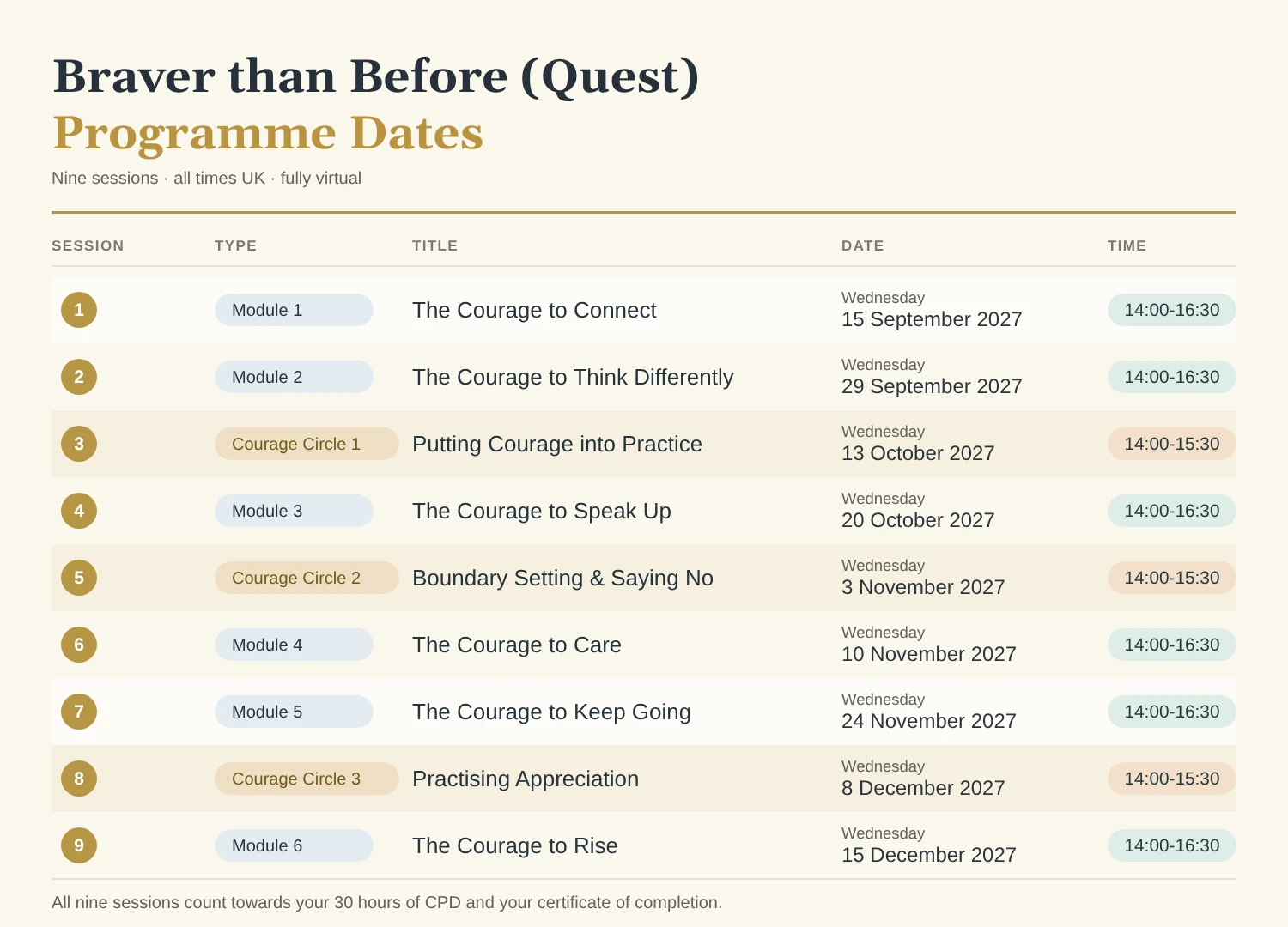Select the Courage Circle 3 pill
This screenshot has height=927, width=1288.
point(307,779)
